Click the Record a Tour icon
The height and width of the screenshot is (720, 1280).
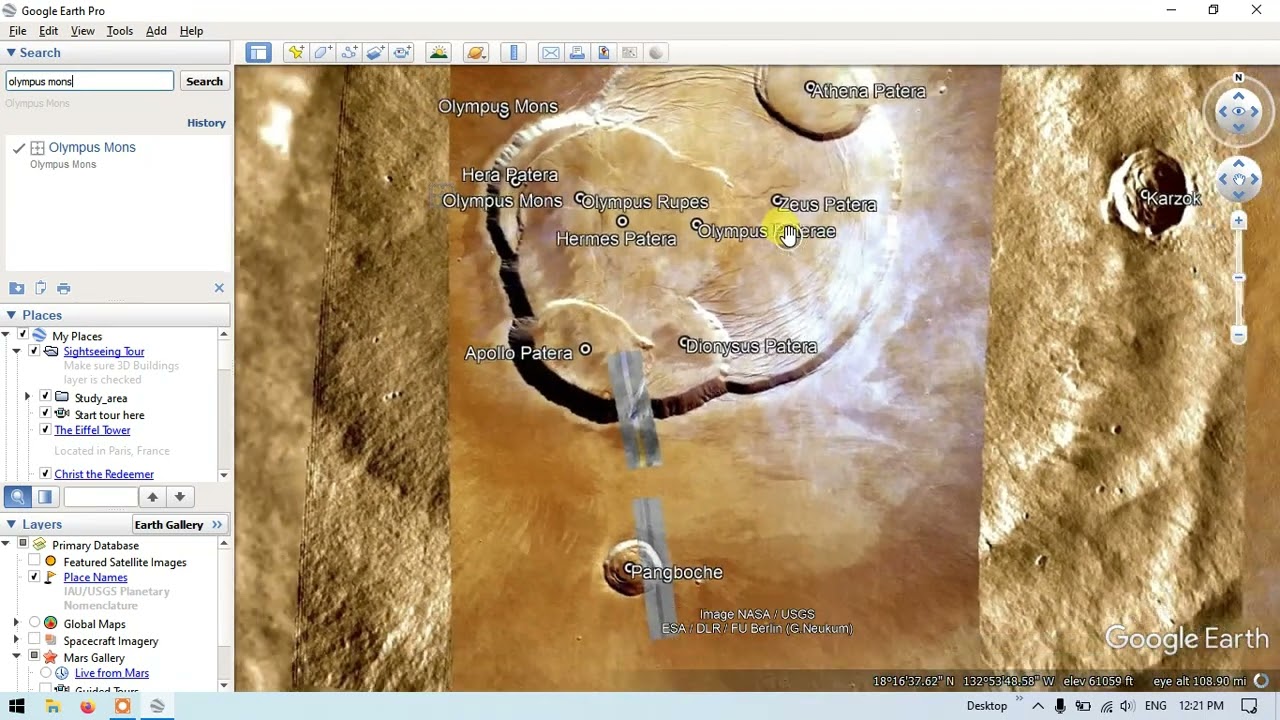(402, 53)
